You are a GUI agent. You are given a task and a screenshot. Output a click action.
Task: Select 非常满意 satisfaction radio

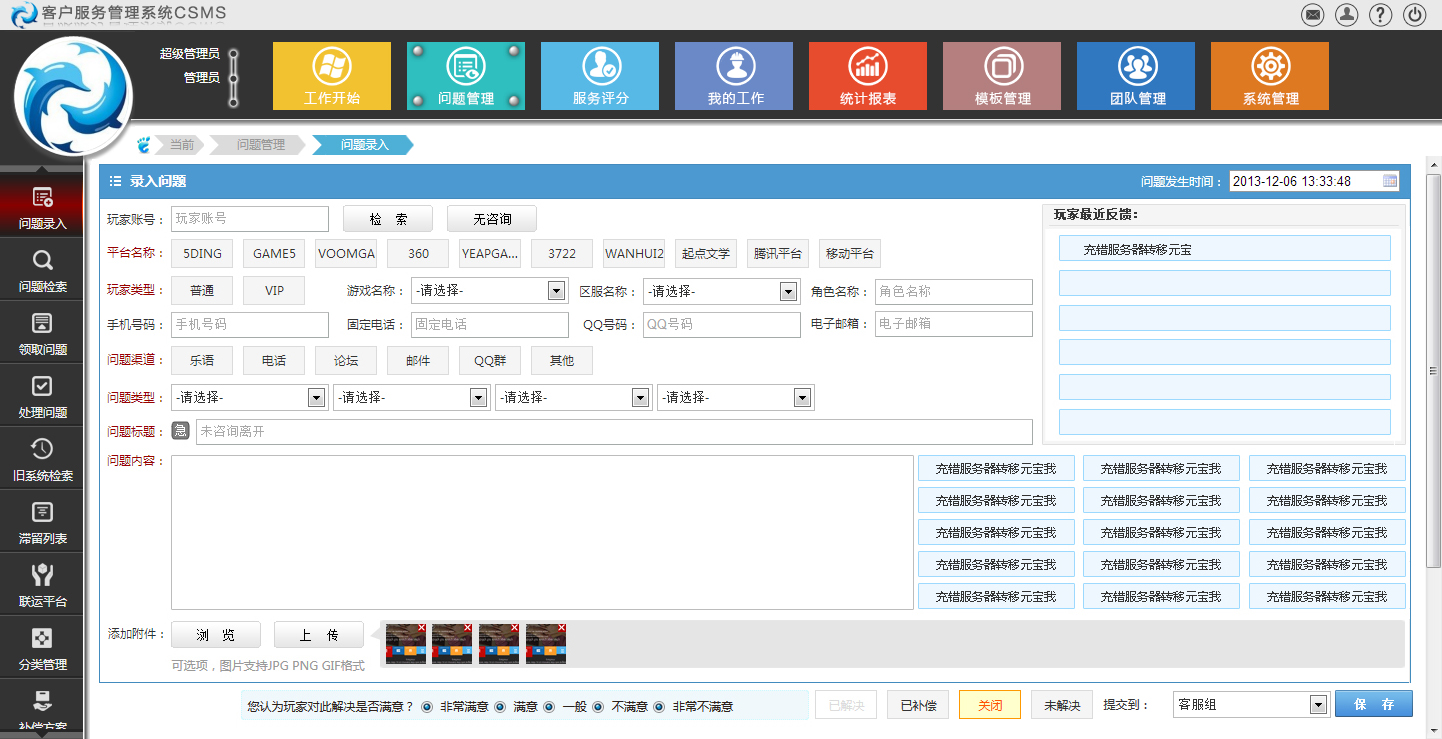coord(427,706)
